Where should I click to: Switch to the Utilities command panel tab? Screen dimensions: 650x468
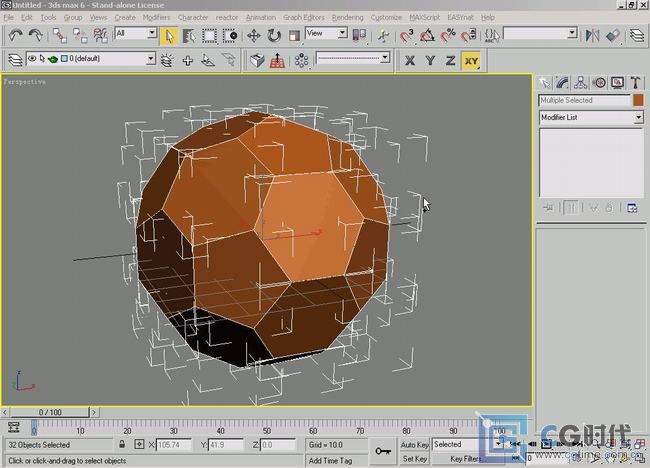(635, 83)
